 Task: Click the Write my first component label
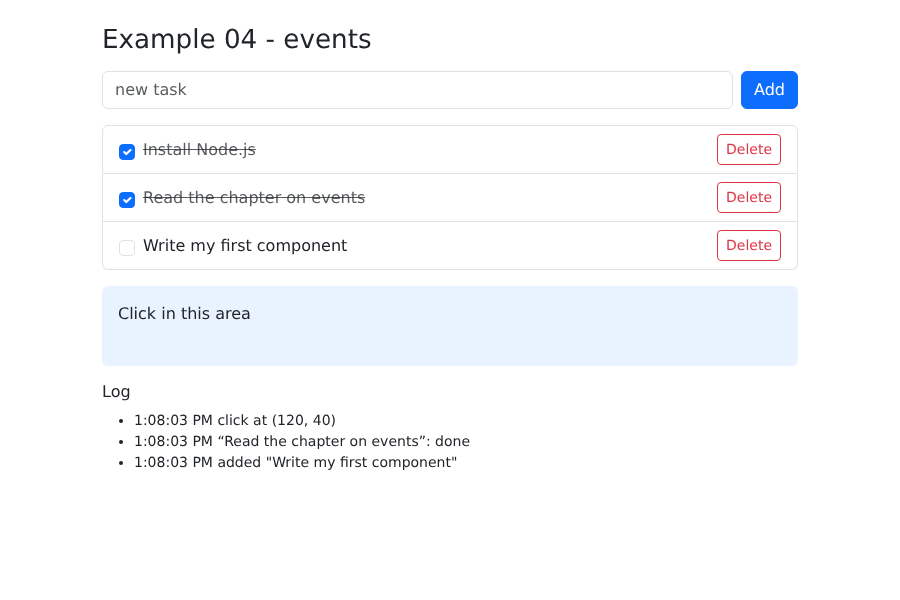point(245,246)
